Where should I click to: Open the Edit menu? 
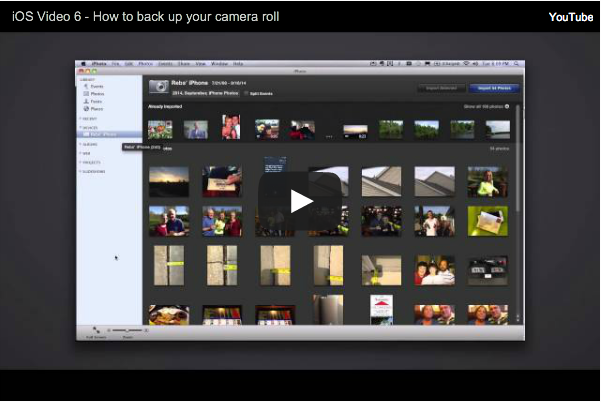click(x=129, y=64)
